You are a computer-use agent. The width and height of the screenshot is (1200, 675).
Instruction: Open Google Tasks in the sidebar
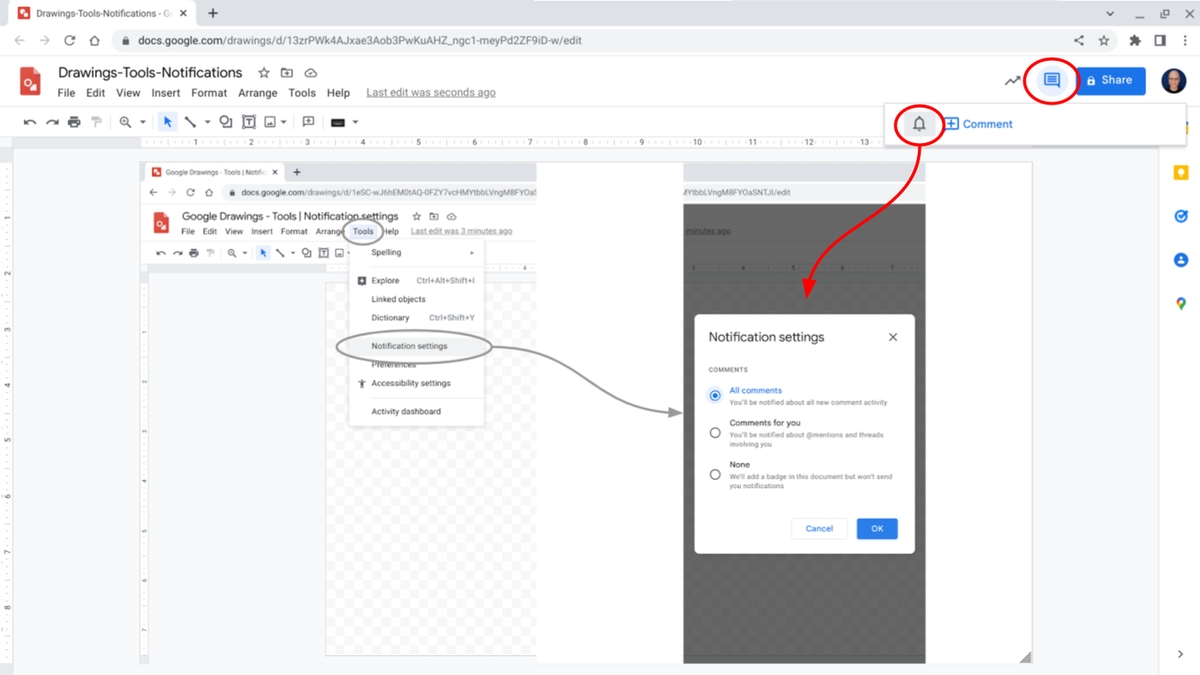1180,216
